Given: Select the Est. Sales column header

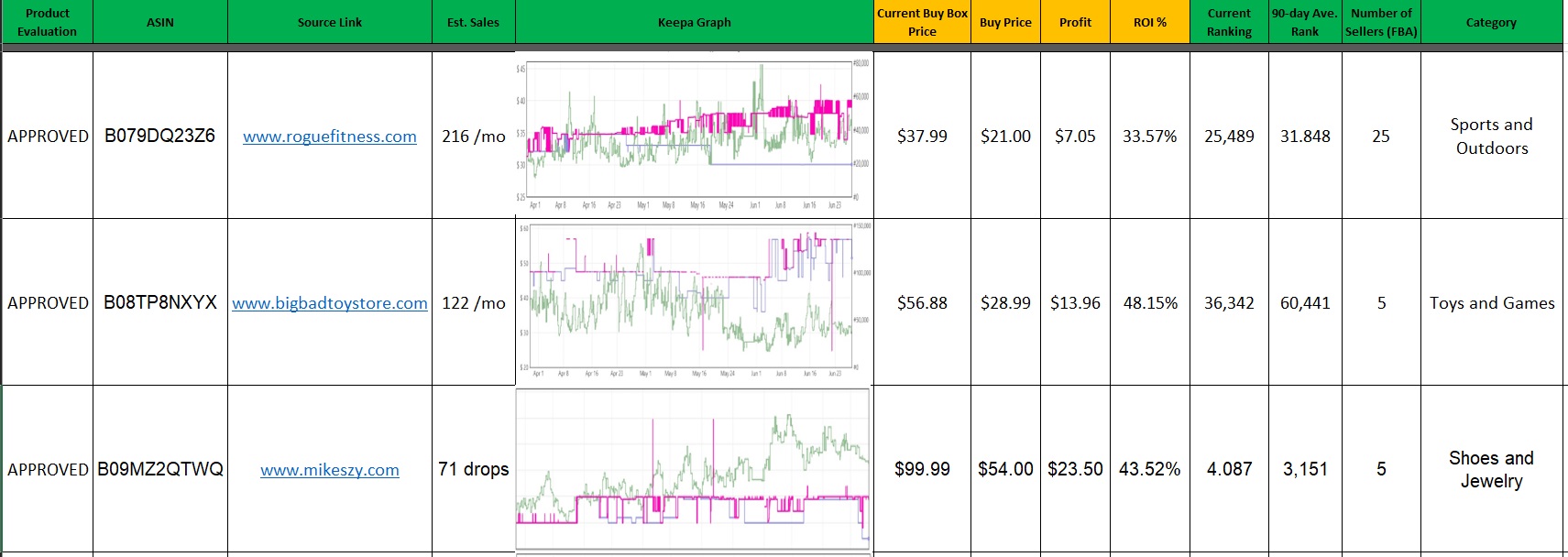Looking at the screenshot, I should point(474,22).
